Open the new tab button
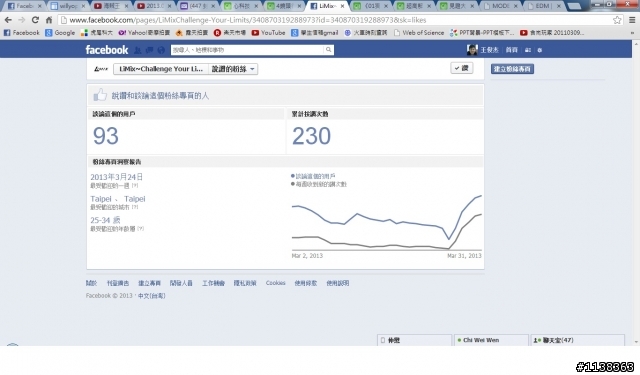 (x=574, y=6)
